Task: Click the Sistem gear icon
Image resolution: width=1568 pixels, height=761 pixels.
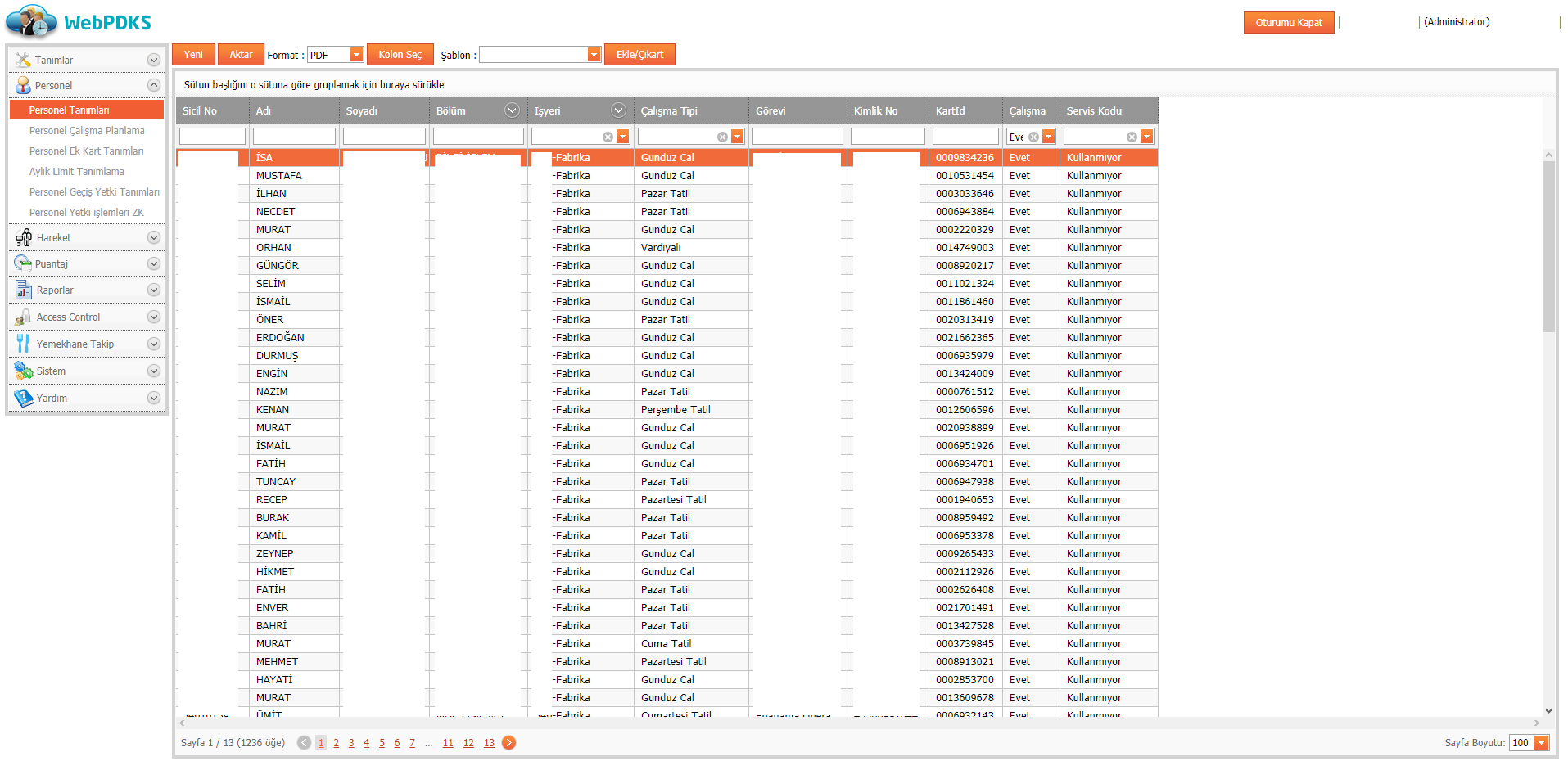Action: 23,371
